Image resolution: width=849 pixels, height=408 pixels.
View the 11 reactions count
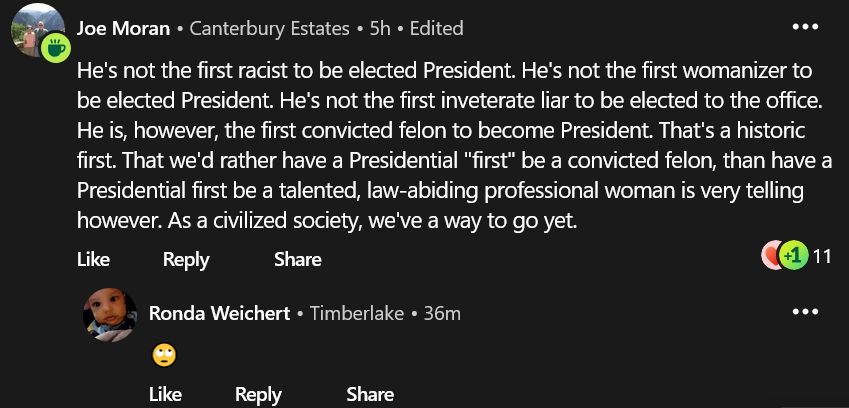(822, 257)
